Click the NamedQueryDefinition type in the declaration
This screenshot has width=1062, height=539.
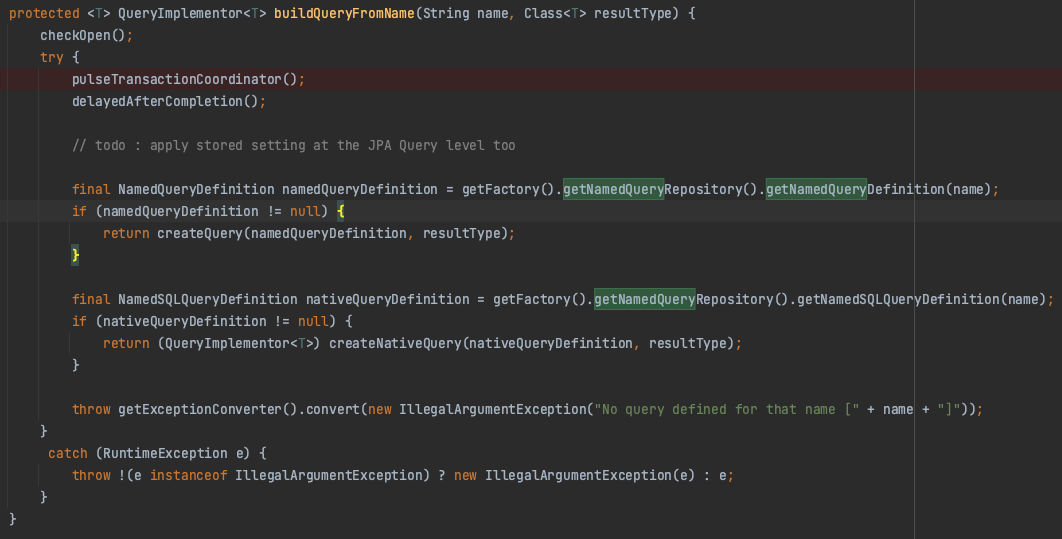[196, 190]
